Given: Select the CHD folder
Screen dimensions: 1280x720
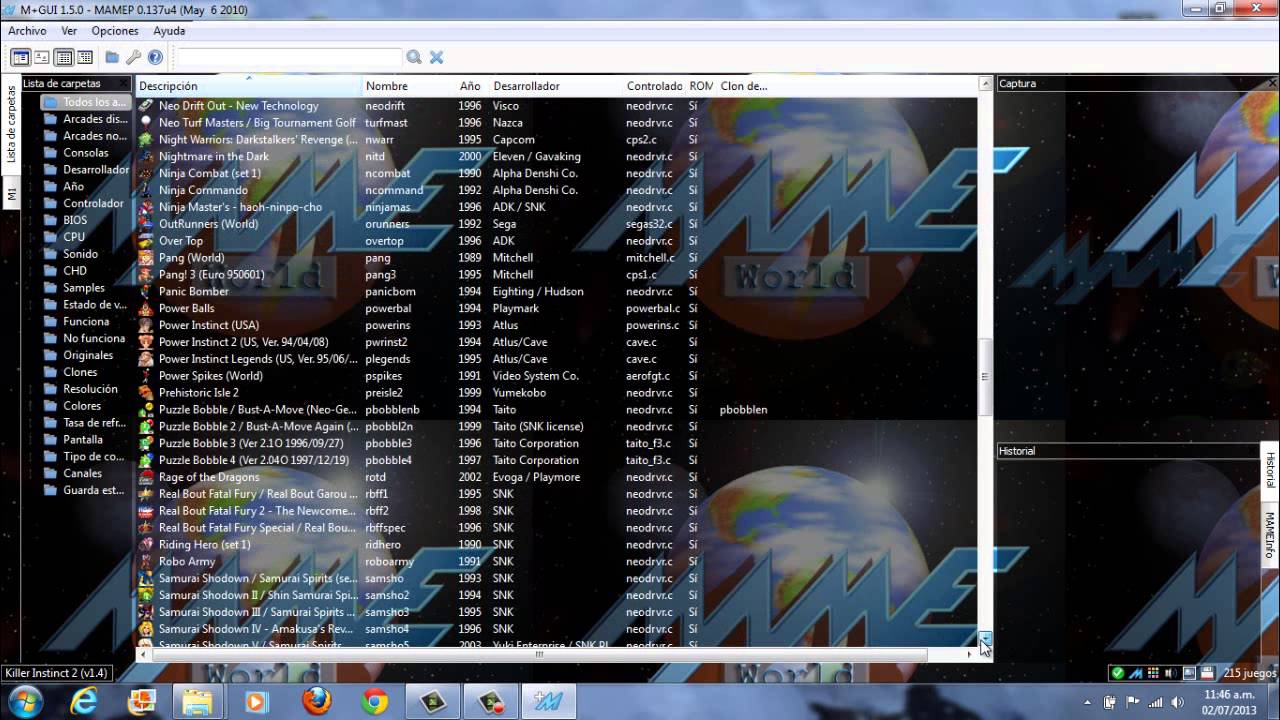Looking at the screenshot, I should (x=65, y=271).
